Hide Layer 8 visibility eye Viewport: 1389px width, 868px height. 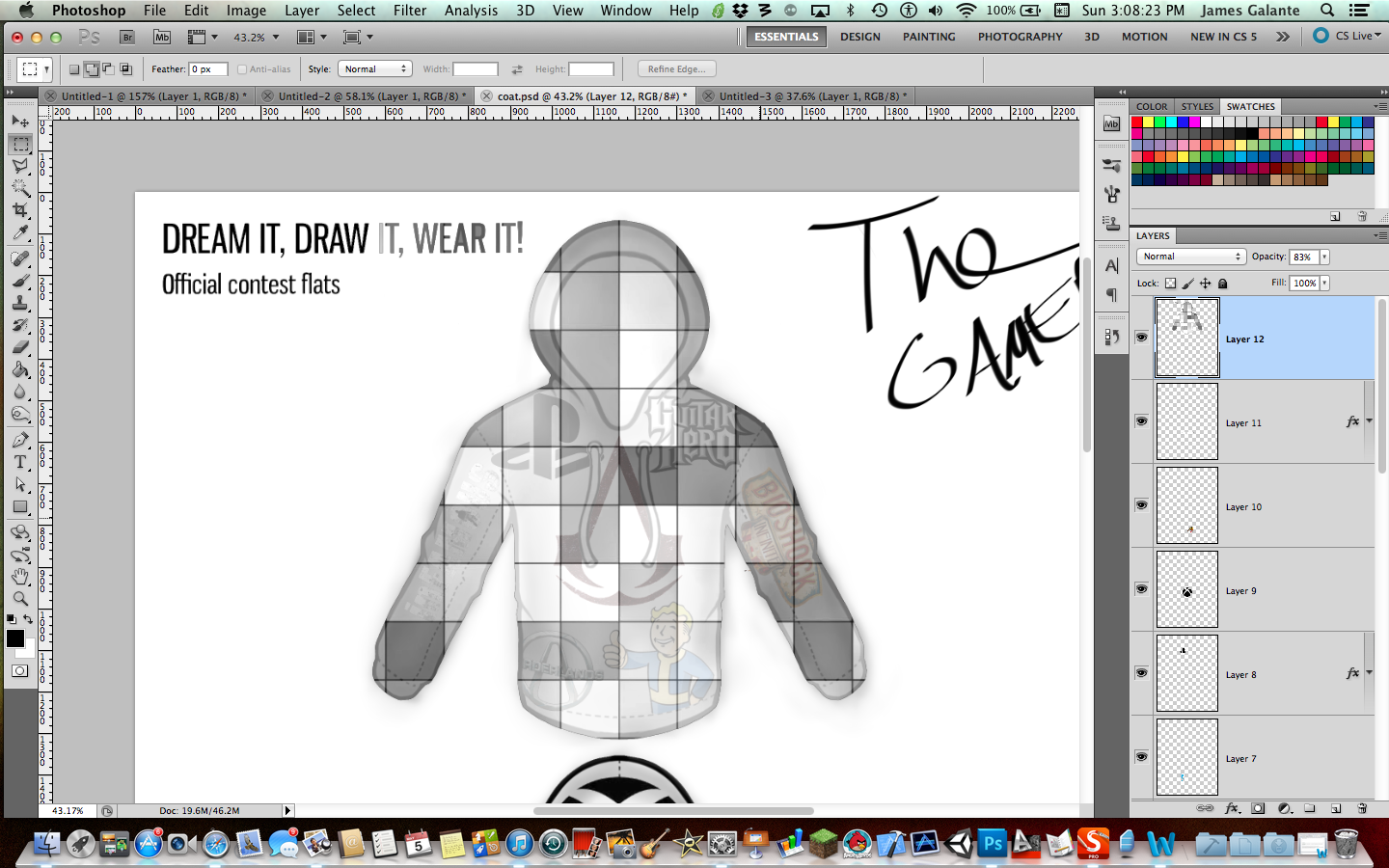pos(1141,673)
